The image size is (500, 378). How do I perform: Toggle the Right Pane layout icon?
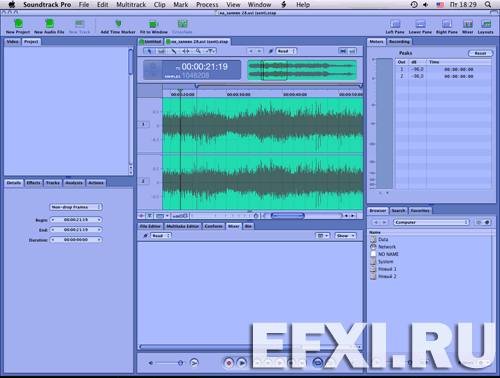[447, 27]
